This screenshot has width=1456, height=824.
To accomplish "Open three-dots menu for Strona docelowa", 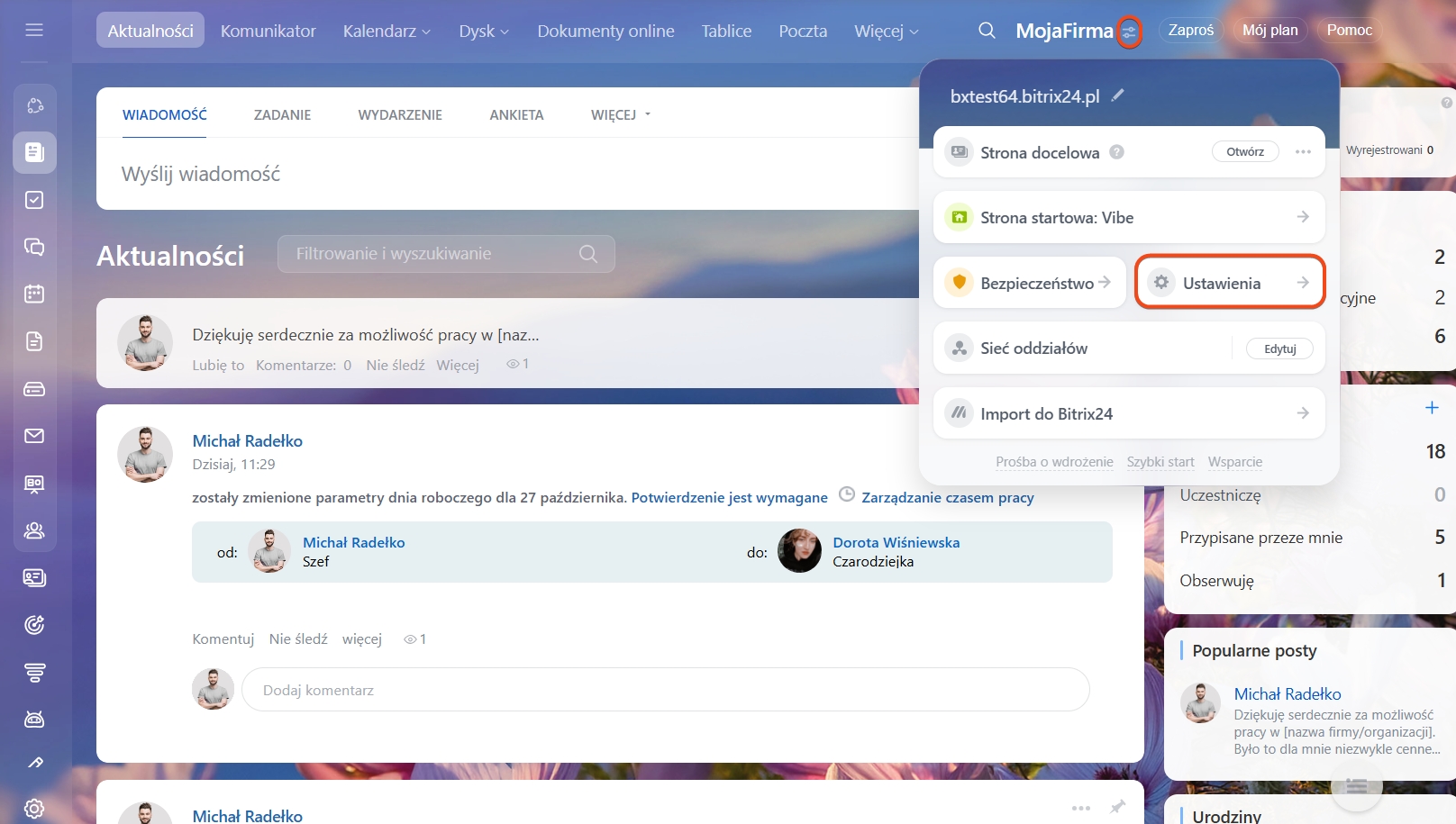I will point(1303,152).
